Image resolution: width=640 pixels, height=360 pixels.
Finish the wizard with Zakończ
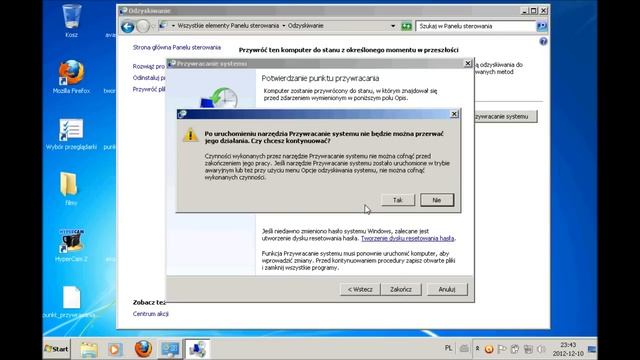[401, 289]
